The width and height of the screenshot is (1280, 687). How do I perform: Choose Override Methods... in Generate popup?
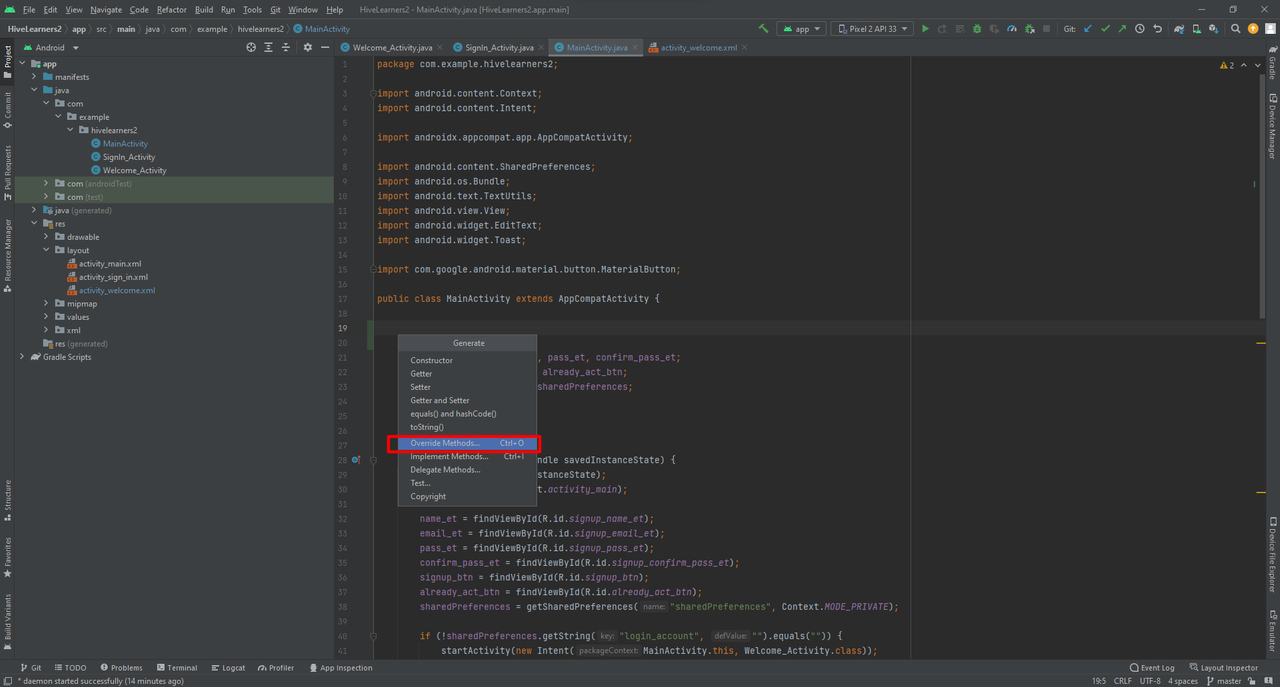[468, 443]
